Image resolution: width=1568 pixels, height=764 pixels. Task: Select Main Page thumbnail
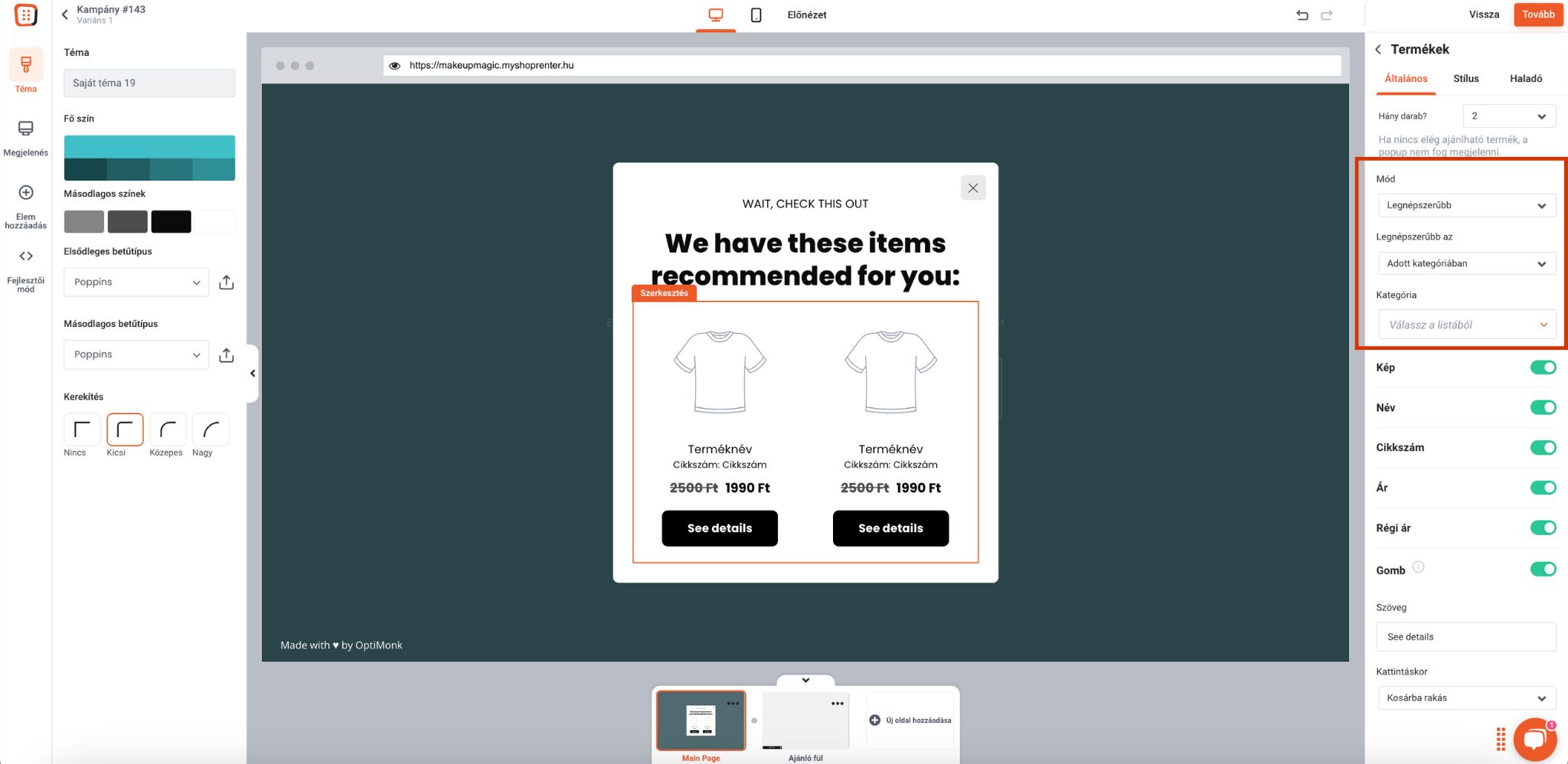(701, 720)
